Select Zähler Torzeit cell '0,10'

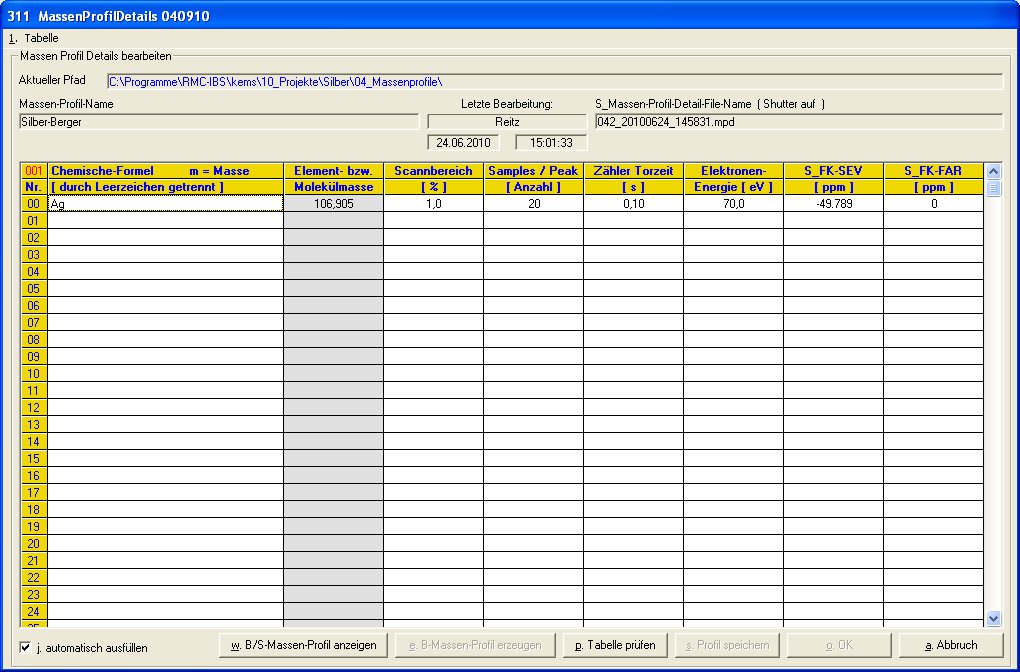click(x=634, y=204)
